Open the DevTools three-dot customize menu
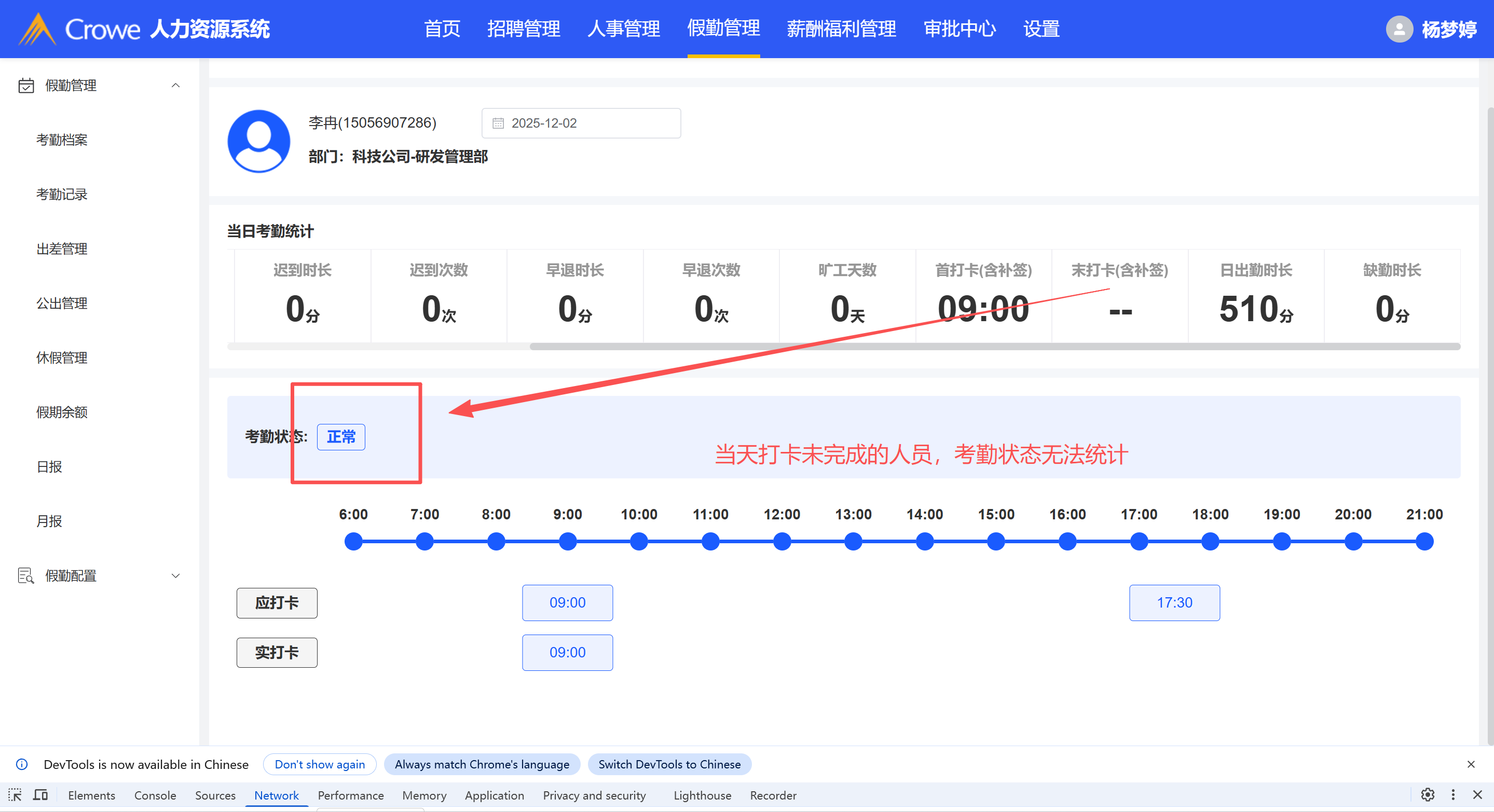This screenshot has height=812, width=1494. click(x=1453, y=794)
